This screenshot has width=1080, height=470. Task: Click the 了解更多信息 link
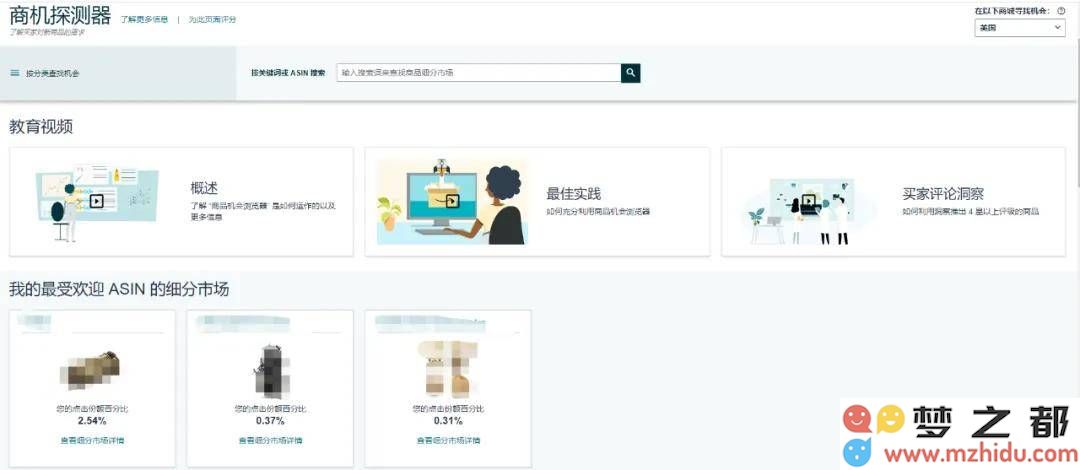click(x=144, y=19)
